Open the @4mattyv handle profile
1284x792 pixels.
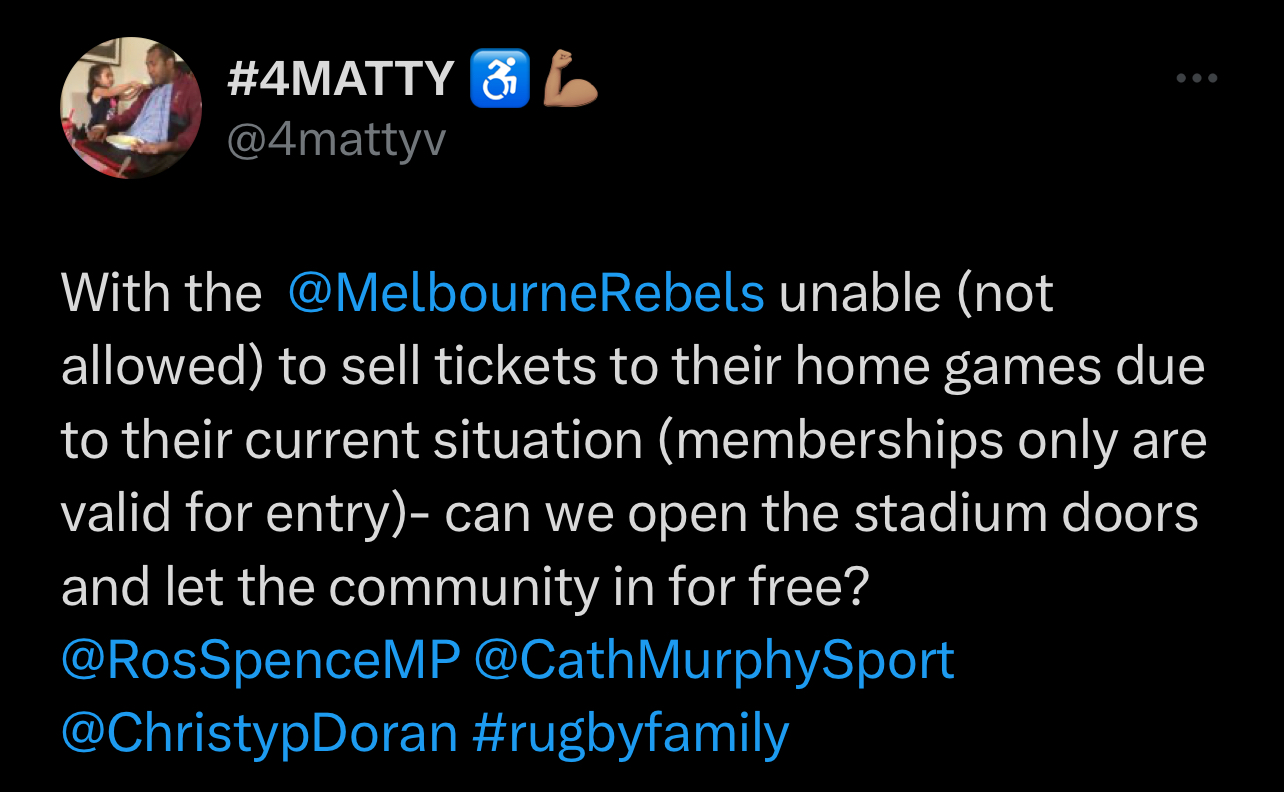335,139
